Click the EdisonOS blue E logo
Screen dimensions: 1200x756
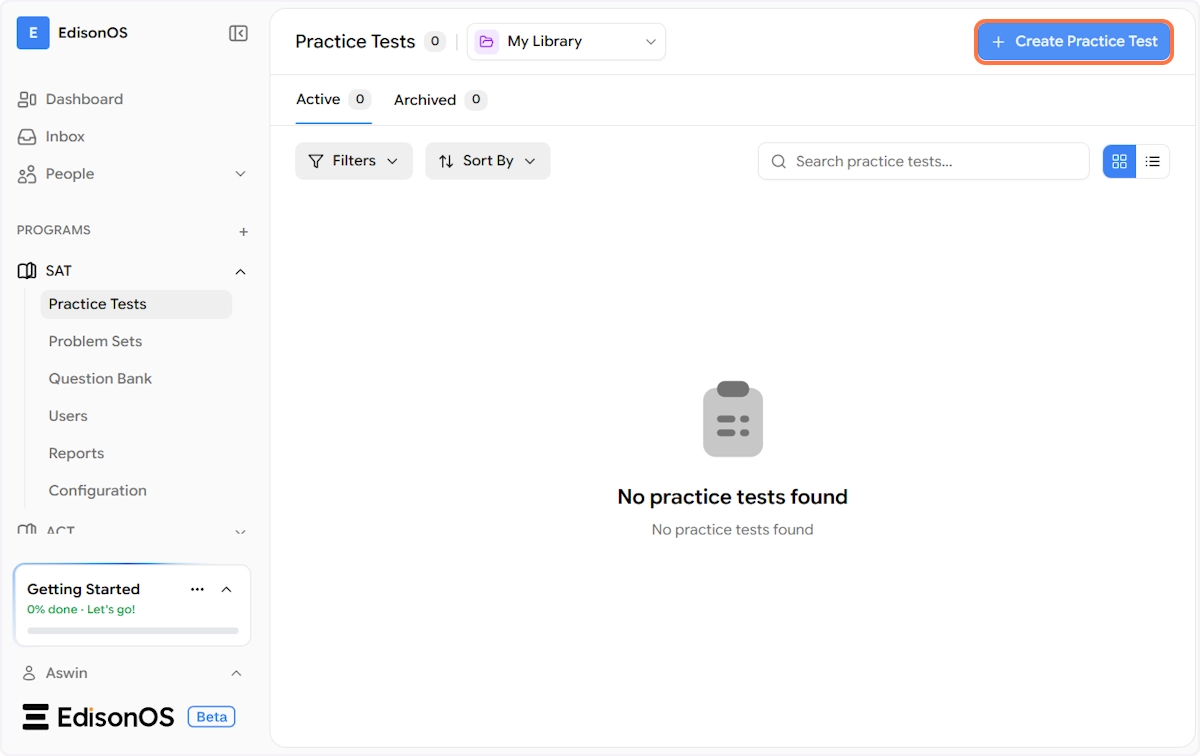coord(33,33)
